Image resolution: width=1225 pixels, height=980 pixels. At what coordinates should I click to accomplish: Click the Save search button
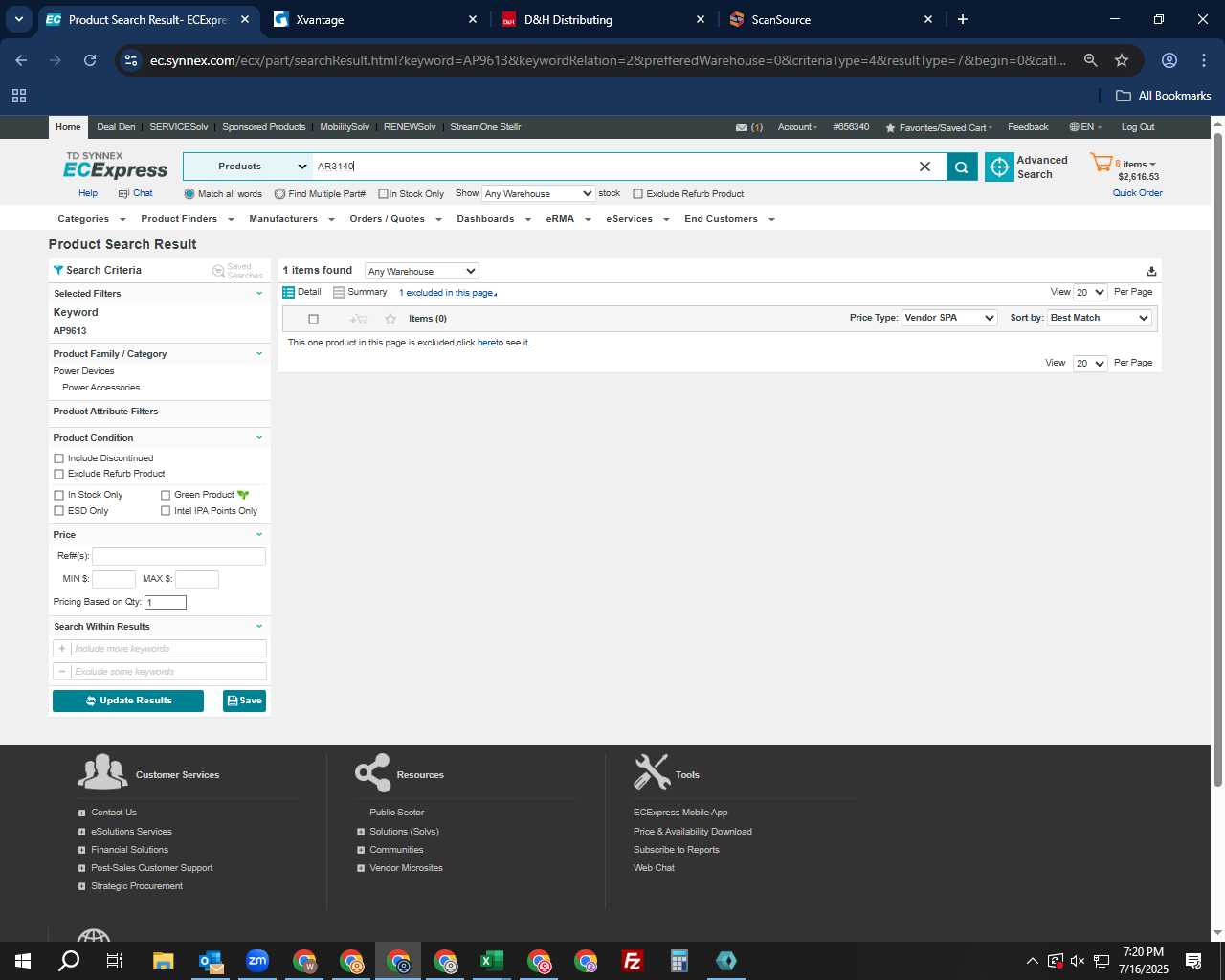[x=244, y=701]
